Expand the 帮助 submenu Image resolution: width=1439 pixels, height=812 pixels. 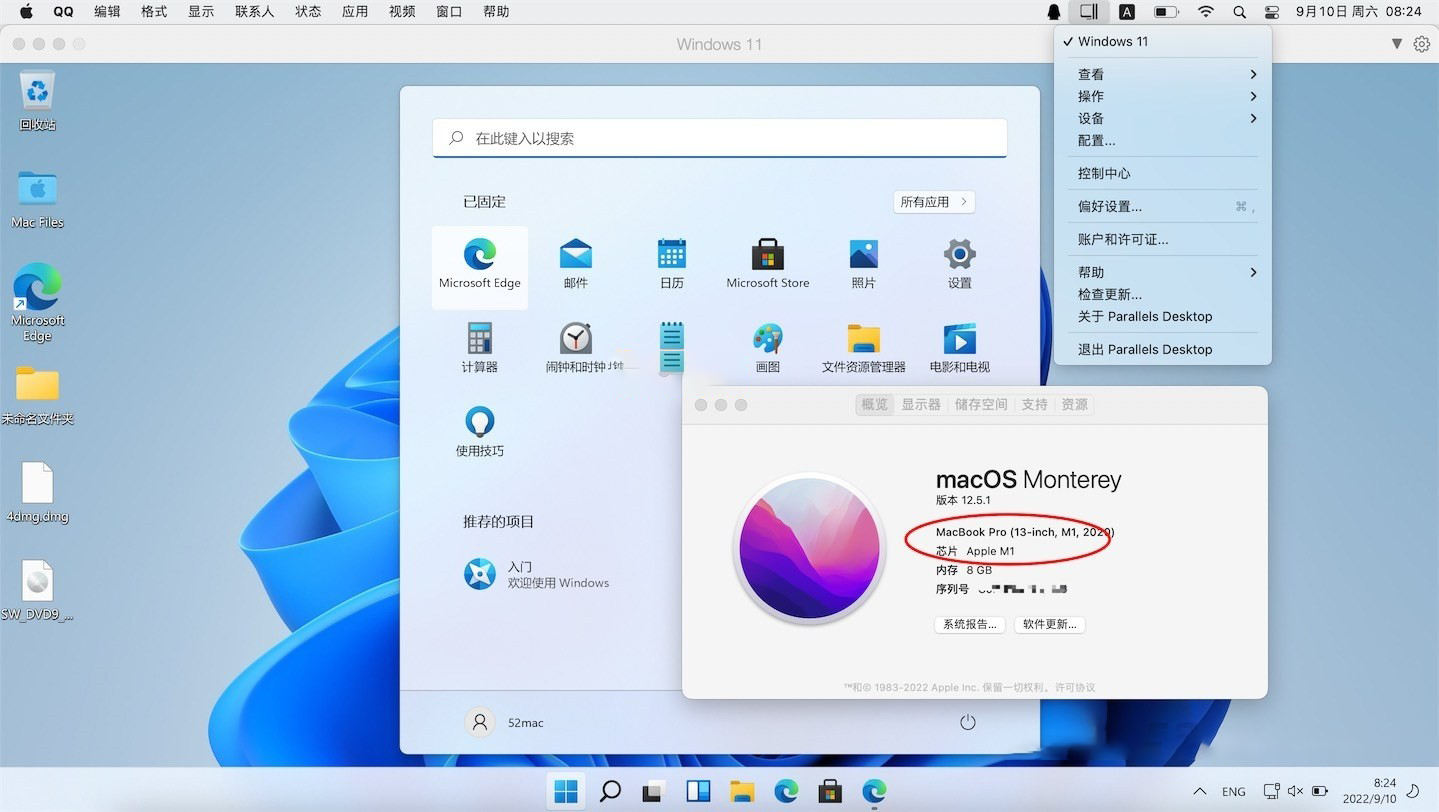pyautogui.click(x=1090, y=271)
